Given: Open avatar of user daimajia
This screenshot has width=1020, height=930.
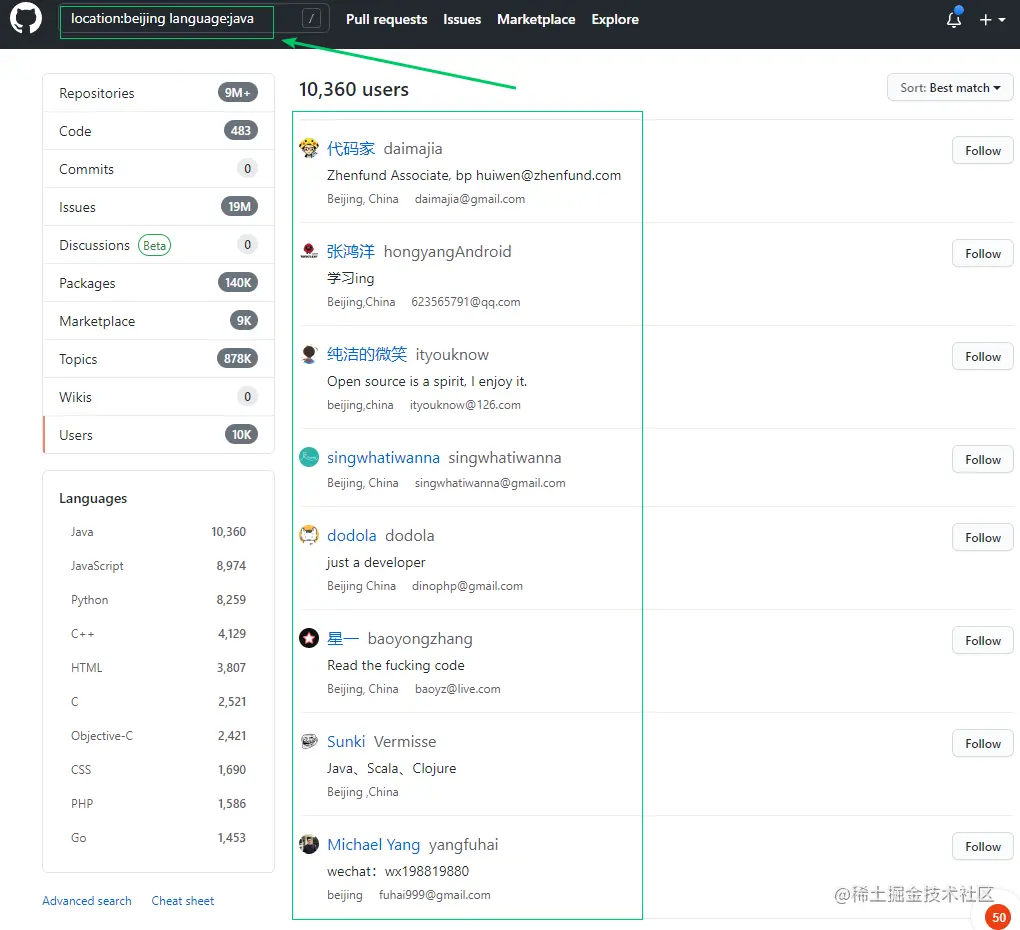Looking at the screenshot, I should click(x=309, y=148).
